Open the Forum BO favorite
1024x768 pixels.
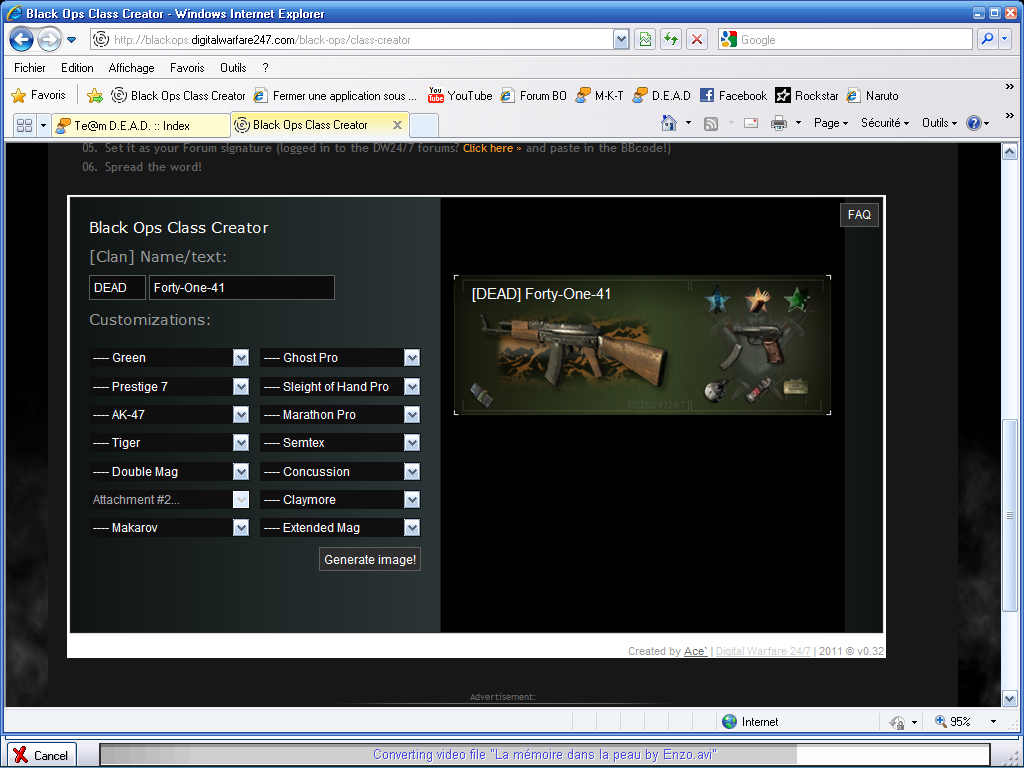click(x=534, y=95)
